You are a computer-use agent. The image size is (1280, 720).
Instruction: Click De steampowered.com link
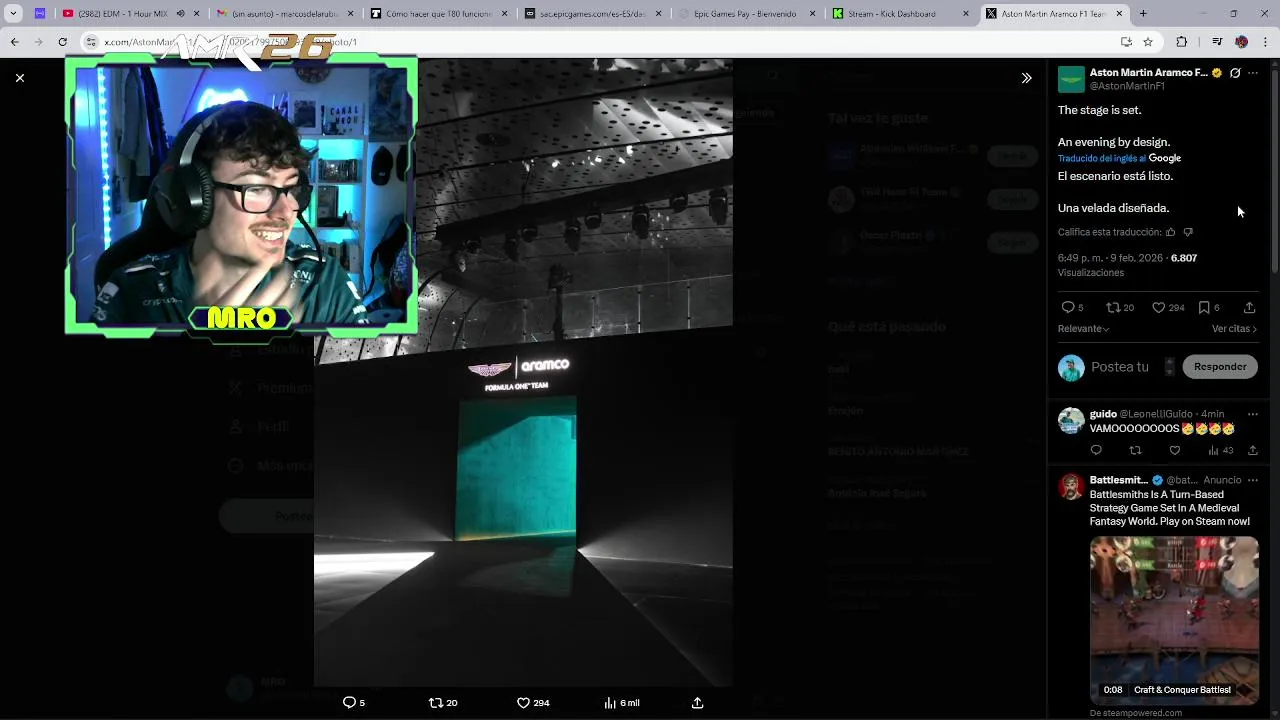pos(1136,713)
